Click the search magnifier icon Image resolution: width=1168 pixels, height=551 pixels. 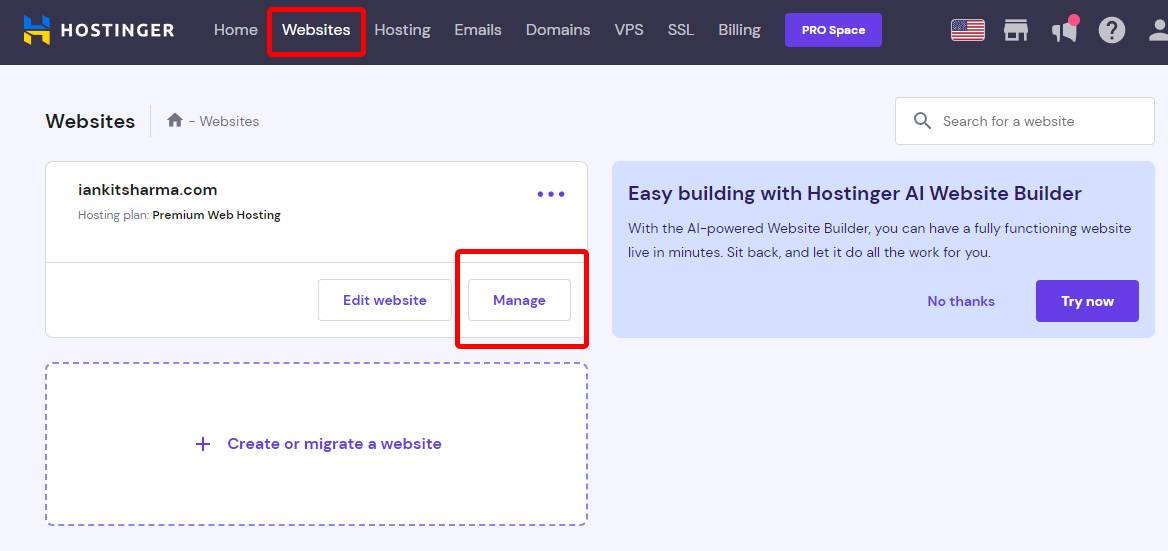point(922,121)
